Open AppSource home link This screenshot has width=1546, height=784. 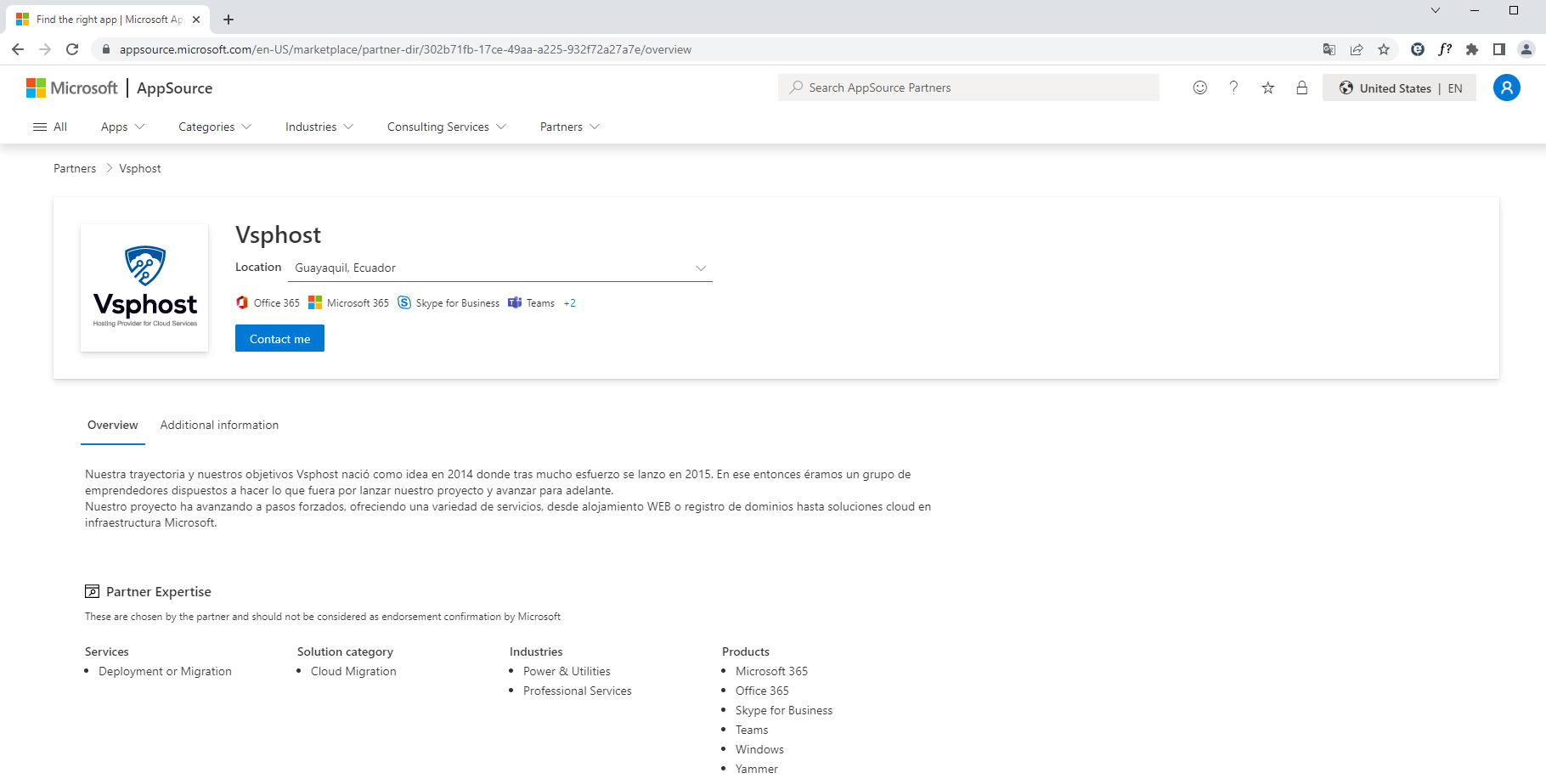pyautogui.click(x=174, y=87)
